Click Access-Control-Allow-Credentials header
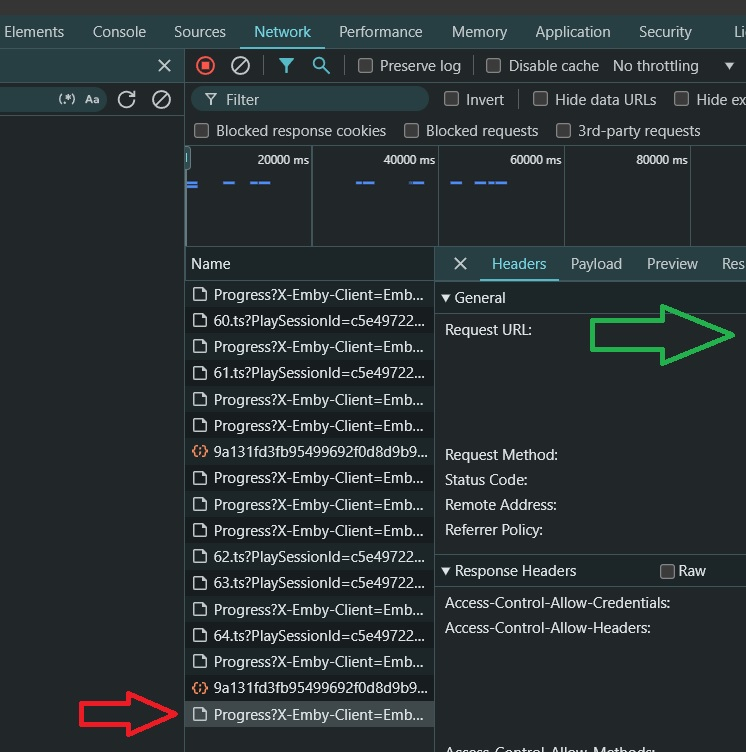Viewport: 746px width, 752px height. 557,602
